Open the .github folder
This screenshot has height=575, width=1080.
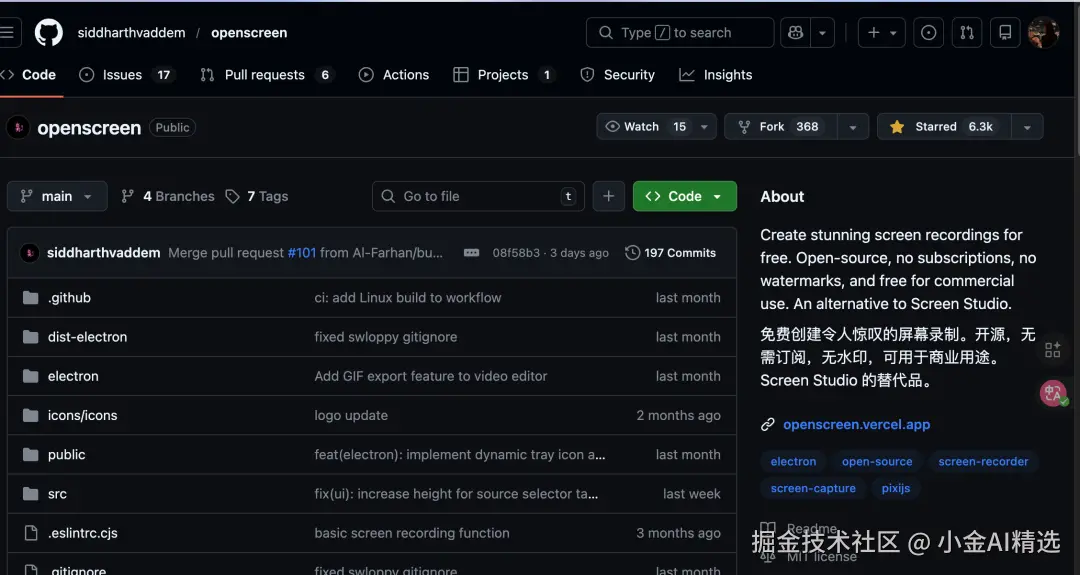(69, 297)
